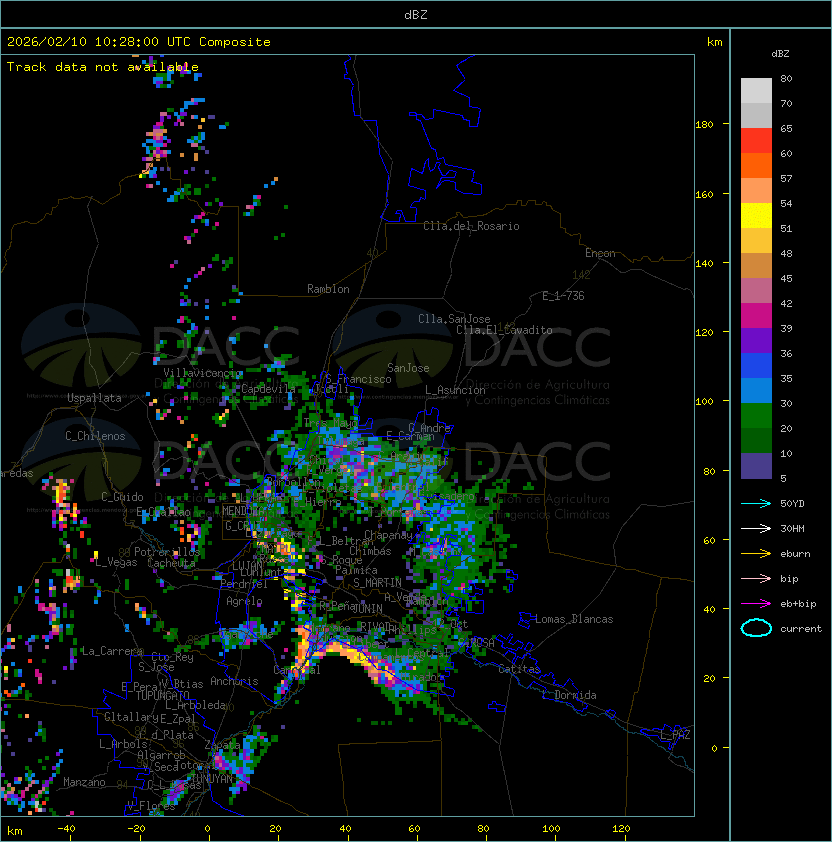Screen dimensions: 832x842
Task: Click the 'L_Asuncion' map label
Action: pos(455,390)
